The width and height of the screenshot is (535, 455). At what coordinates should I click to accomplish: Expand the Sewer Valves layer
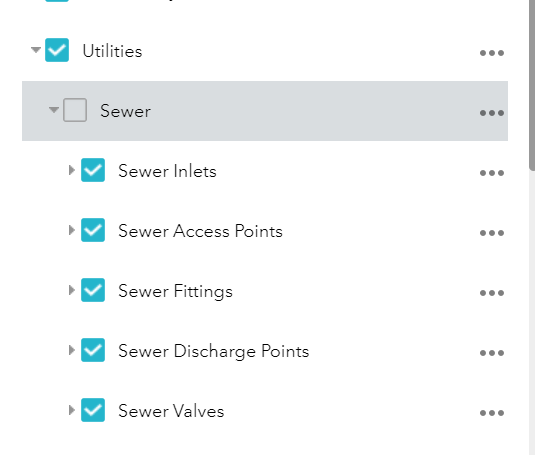[x=72, y=410]
